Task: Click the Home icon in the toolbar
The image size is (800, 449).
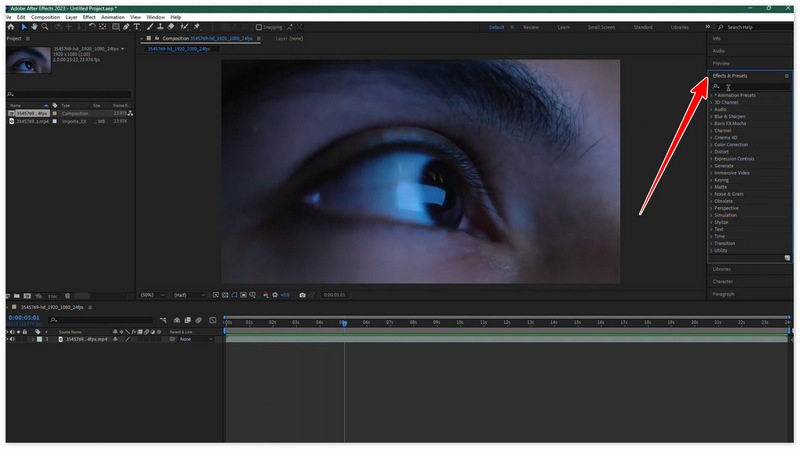Action: [11, 27]
